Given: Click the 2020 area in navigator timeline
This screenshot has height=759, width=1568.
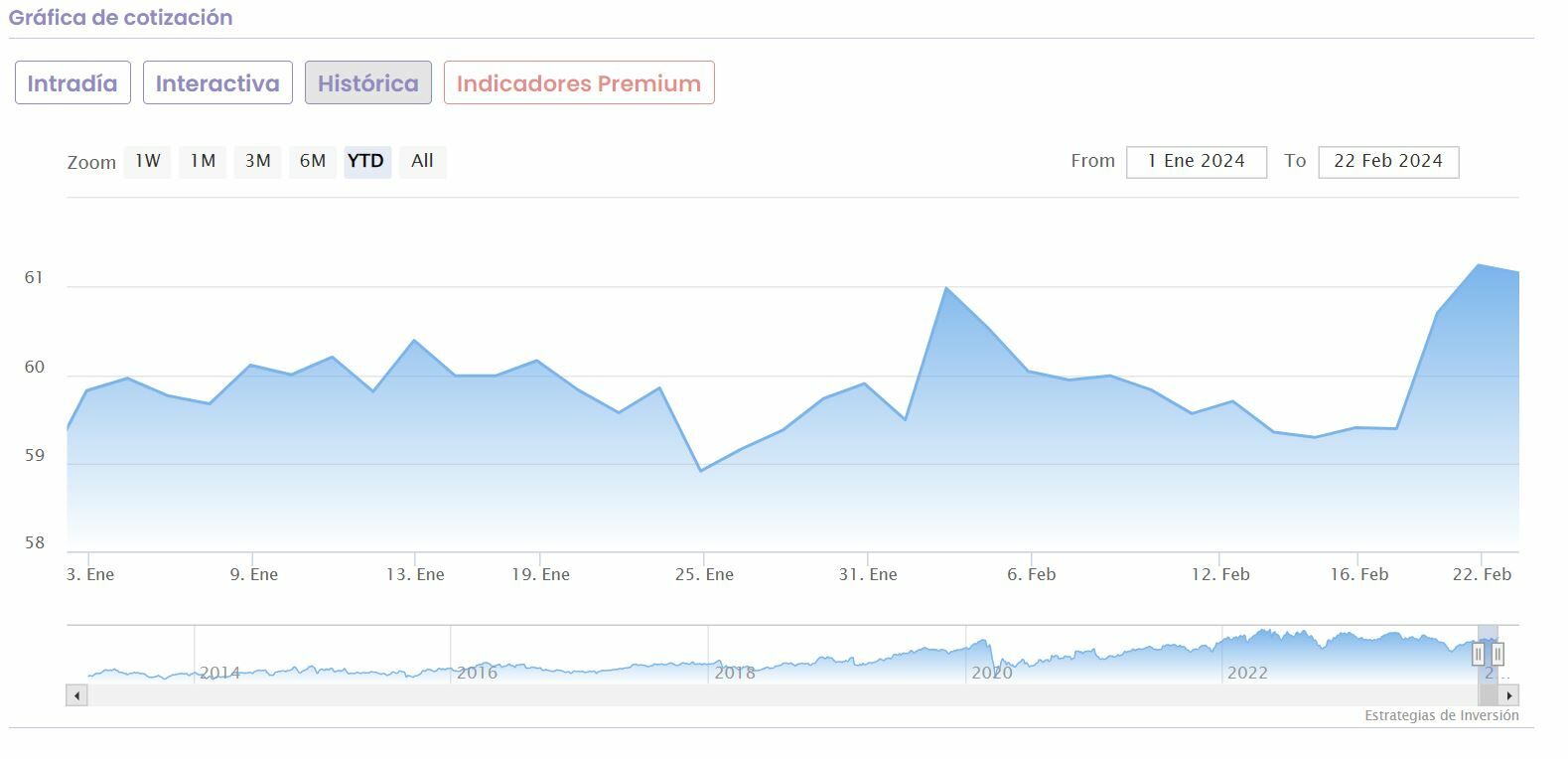Looking at the screenshot, I should pyautogui.click(x=991, y=661).
